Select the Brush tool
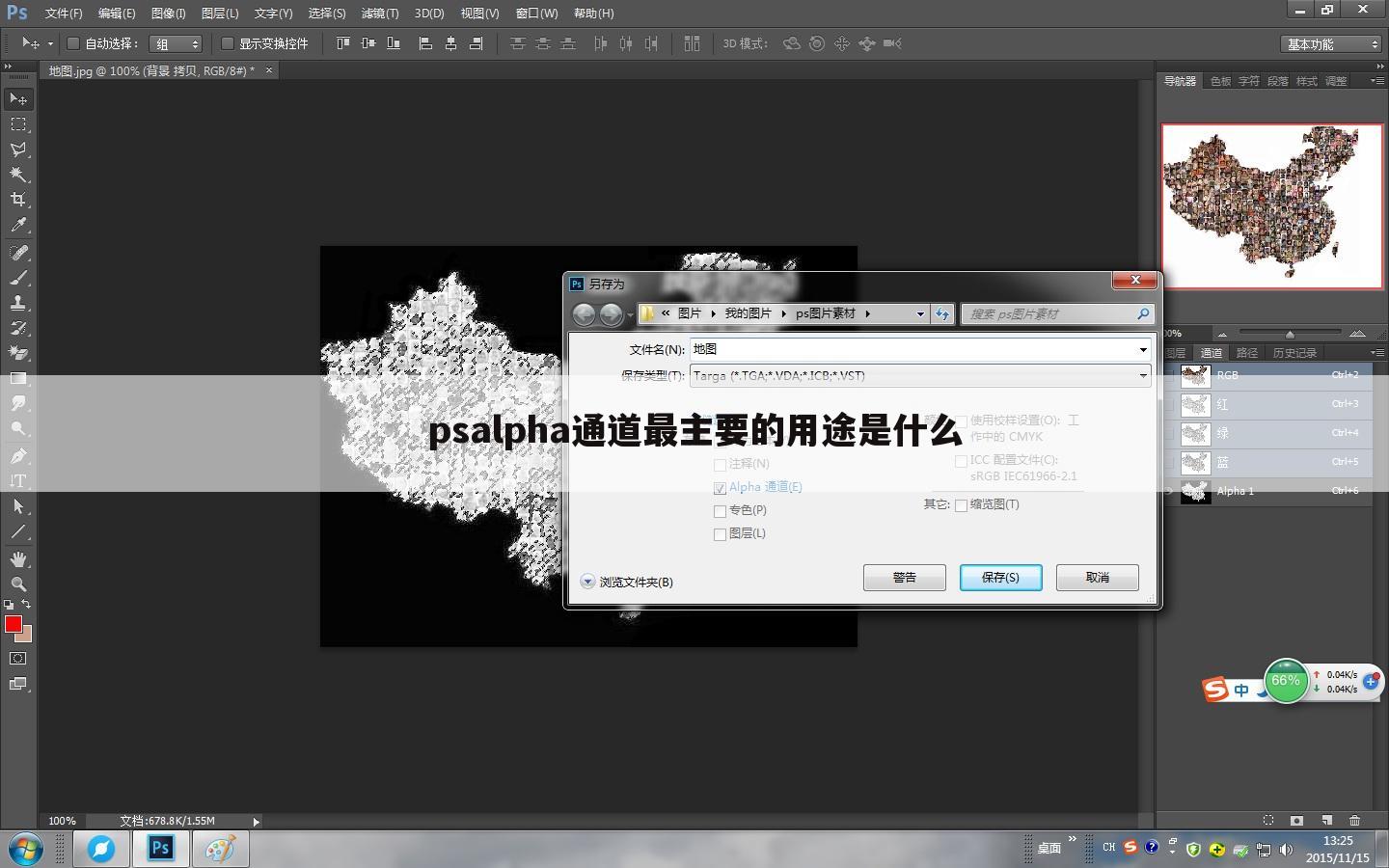Viewport: 1389px width, 868px height. click(18, 278)
